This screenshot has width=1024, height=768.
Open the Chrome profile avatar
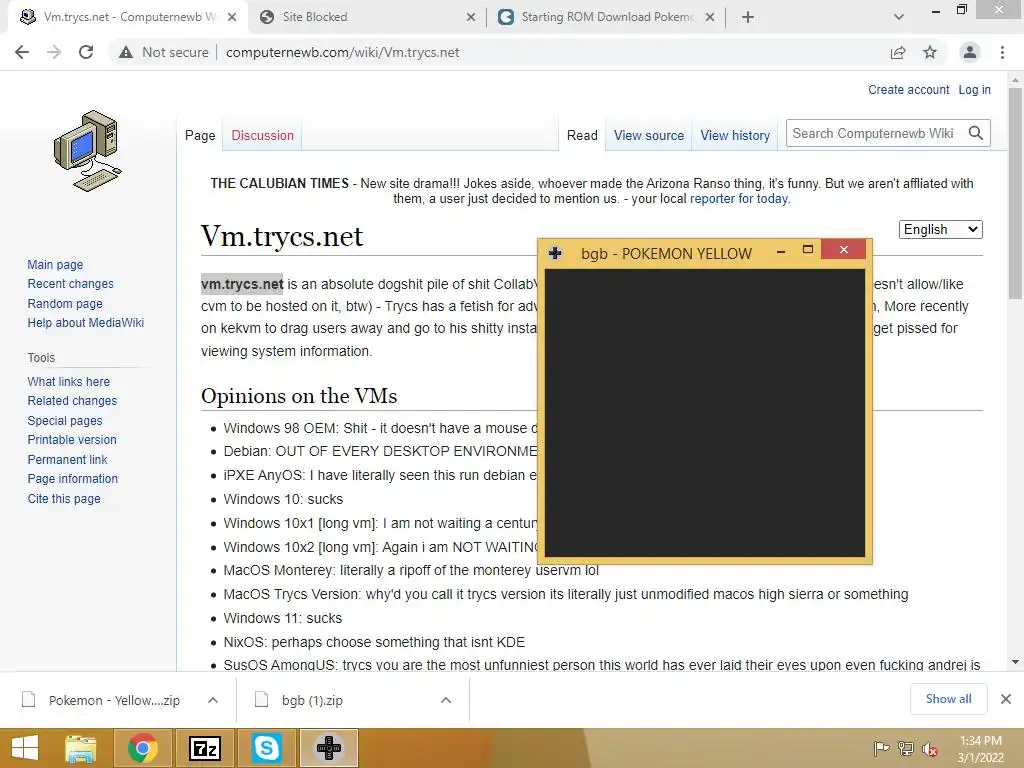970,52
